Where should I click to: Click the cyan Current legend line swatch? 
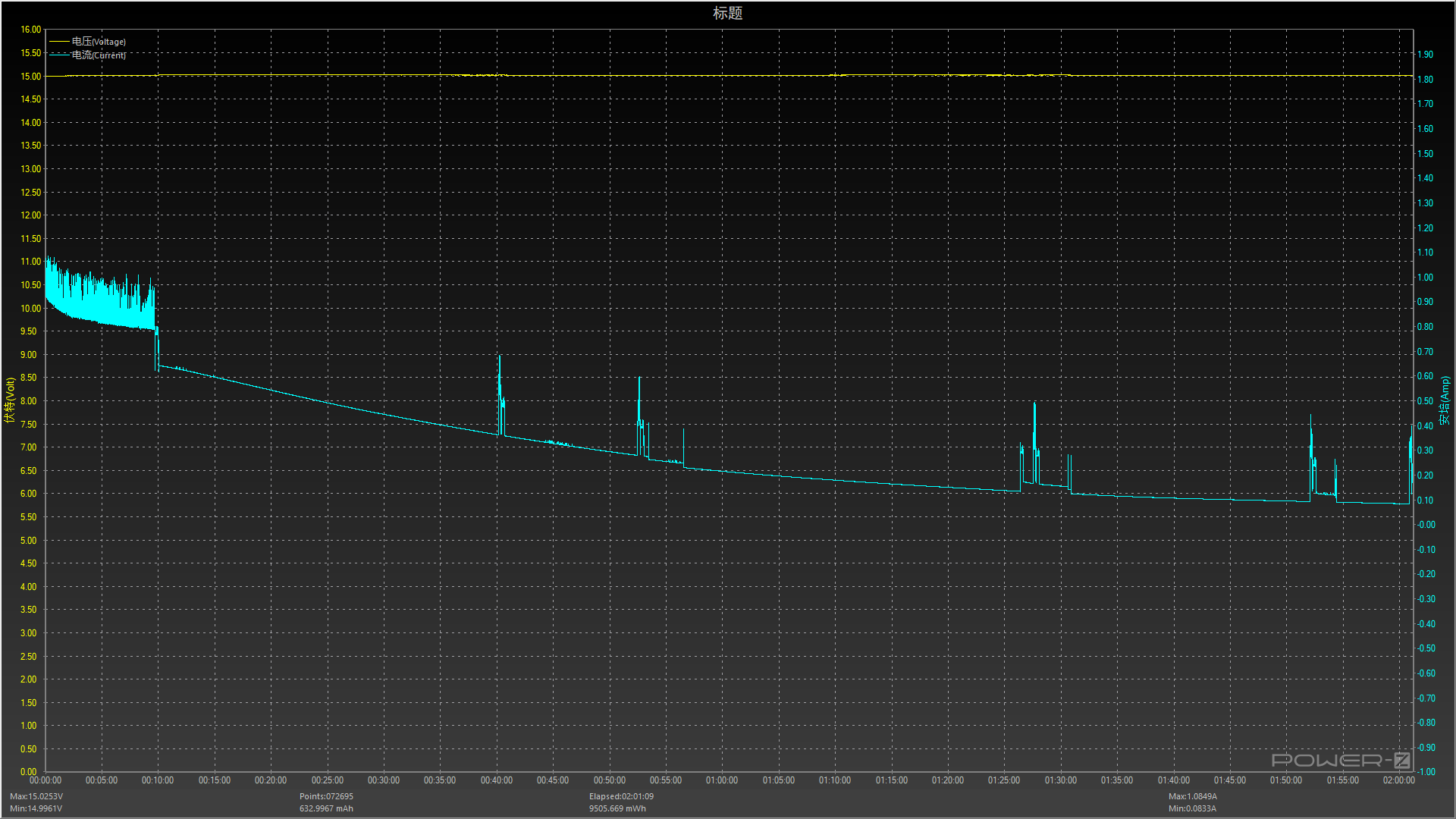click(59, 55)
